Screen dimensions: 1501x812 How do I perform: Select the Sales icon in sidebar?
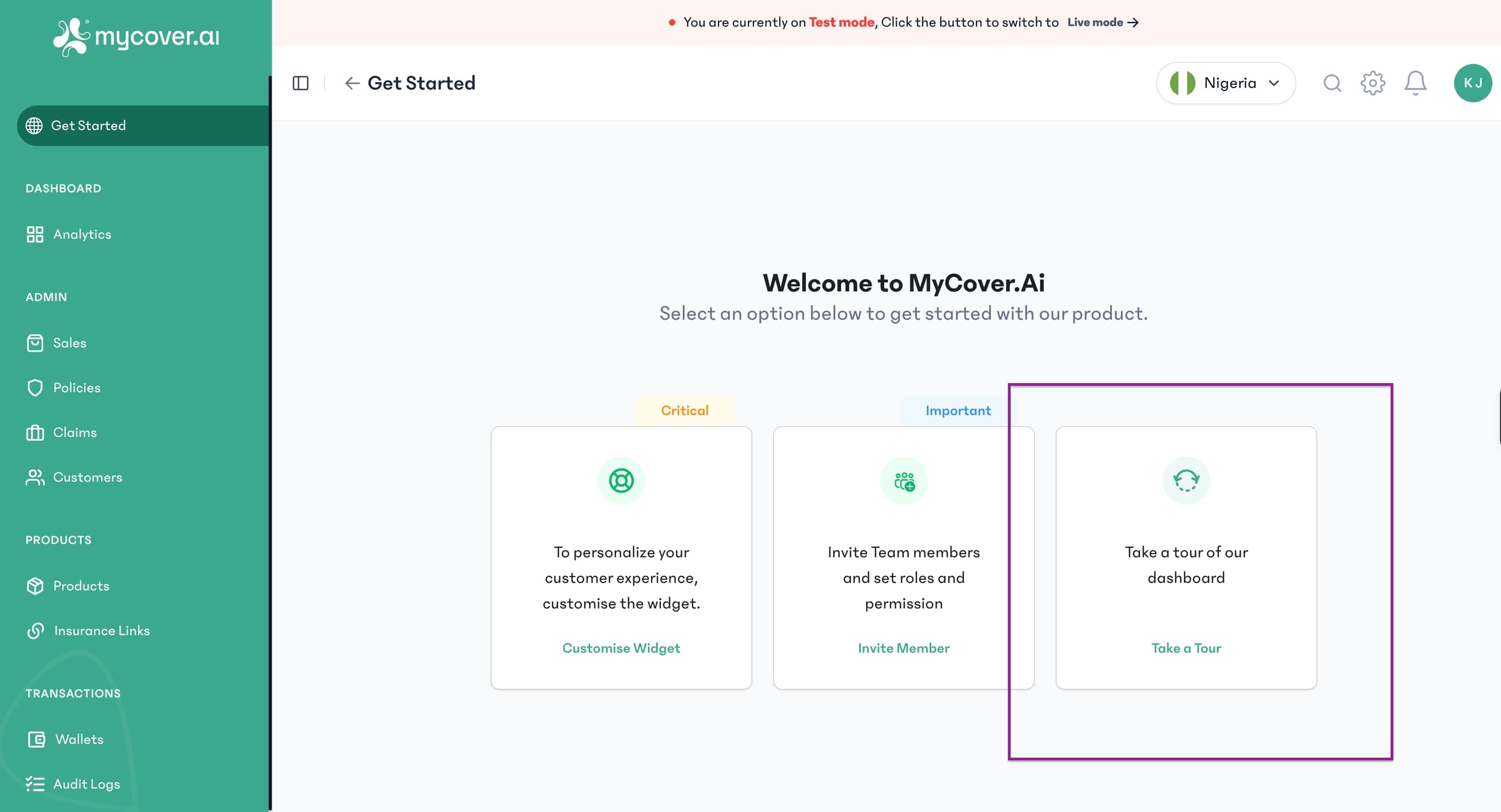(36, 343)
